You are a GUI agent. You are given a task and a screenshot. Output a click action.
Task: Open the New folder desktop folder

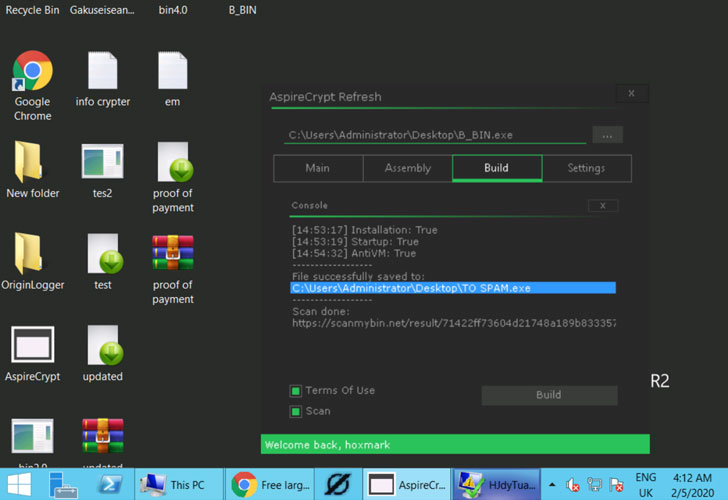[x=29, y=161]
